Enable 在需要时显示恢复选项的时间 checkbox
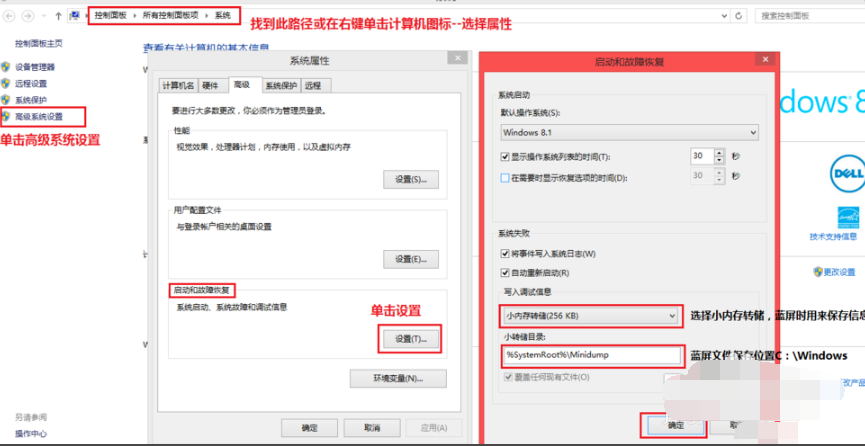The width and height of the screenshot is (865, 446). pyautogui.click(x=504, y=178)
